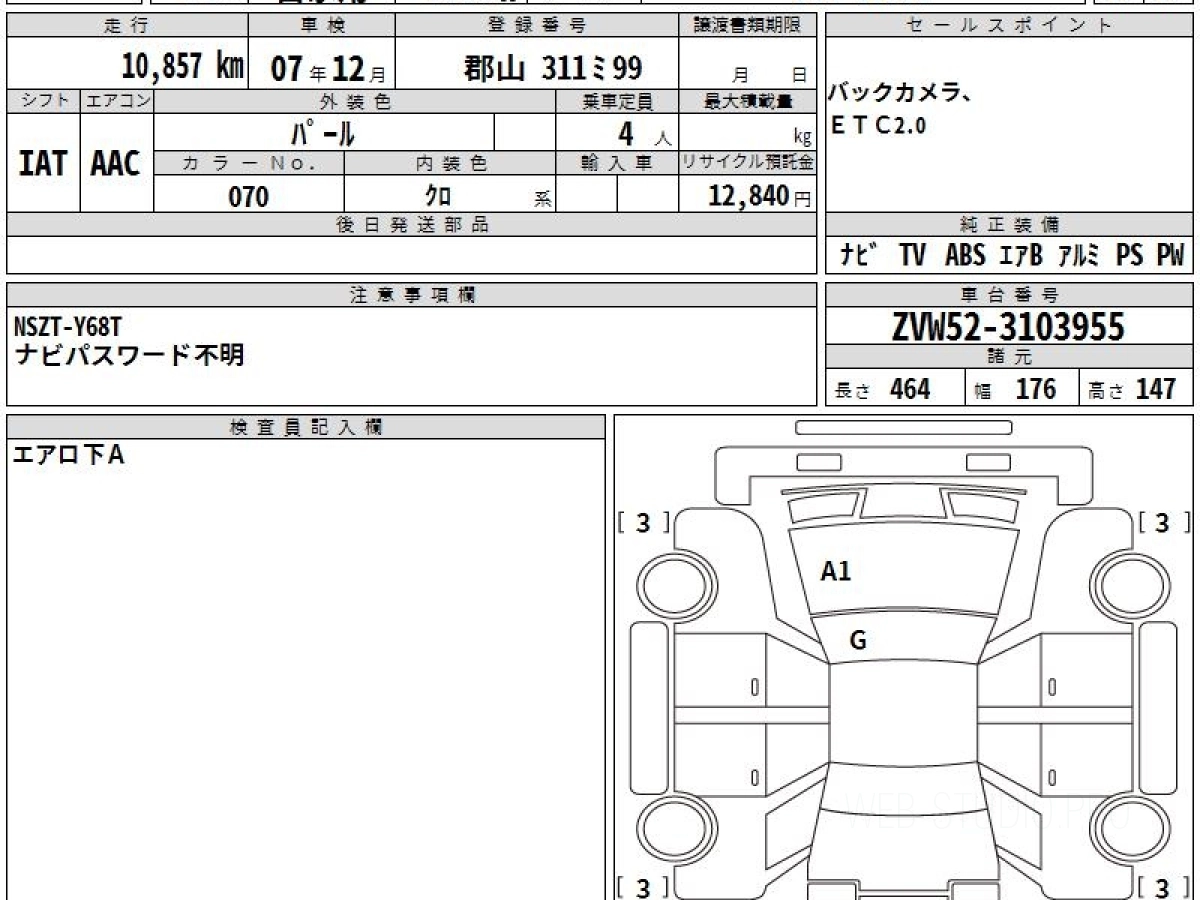Select the ABS equipment item

click(x=965, y=256)
